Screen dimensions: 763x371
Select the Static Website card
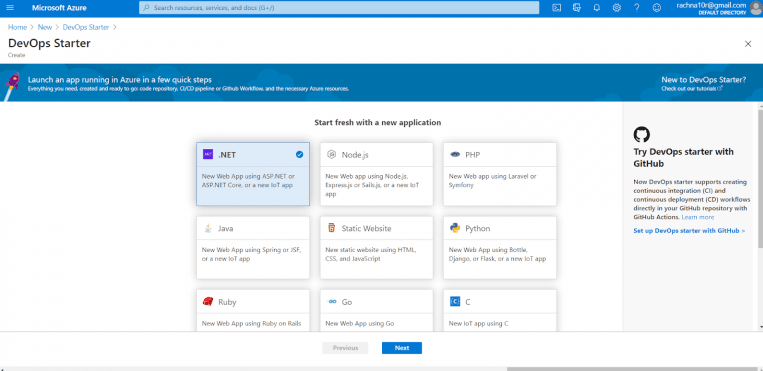(x=376, y=247)
